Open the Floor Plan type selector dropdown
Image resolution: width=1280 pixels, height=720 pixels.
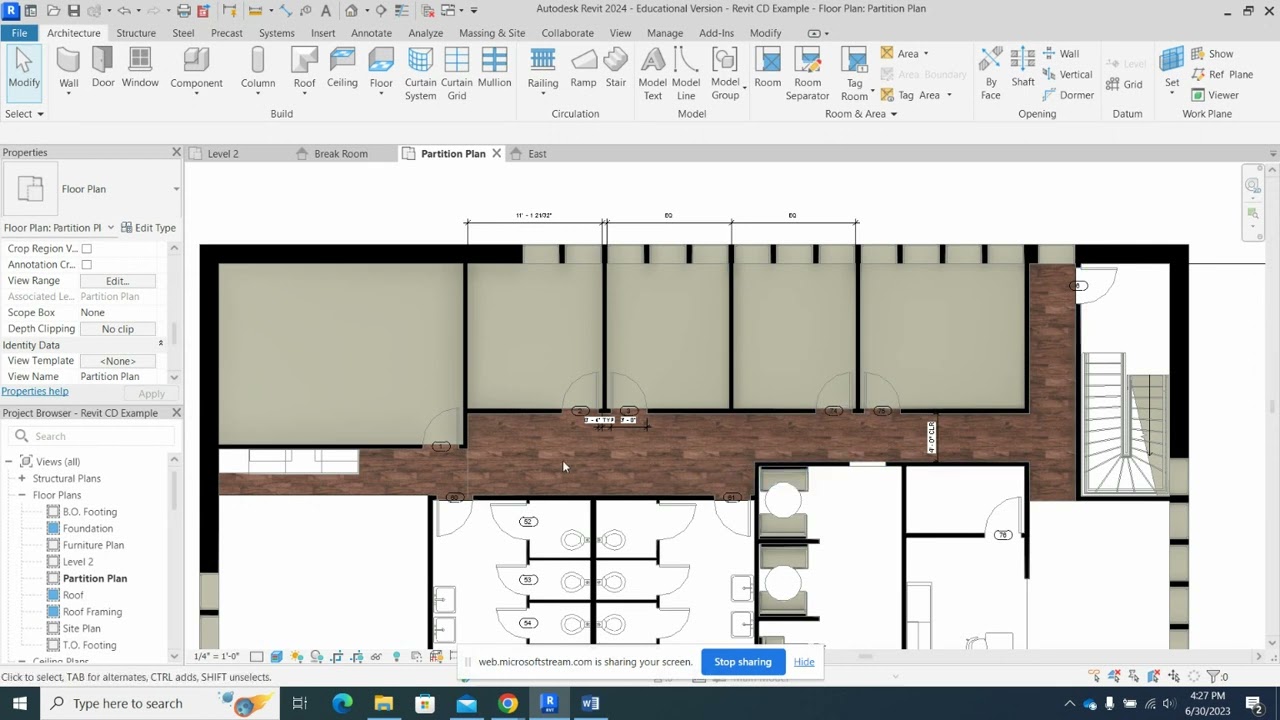coord(176,189)
